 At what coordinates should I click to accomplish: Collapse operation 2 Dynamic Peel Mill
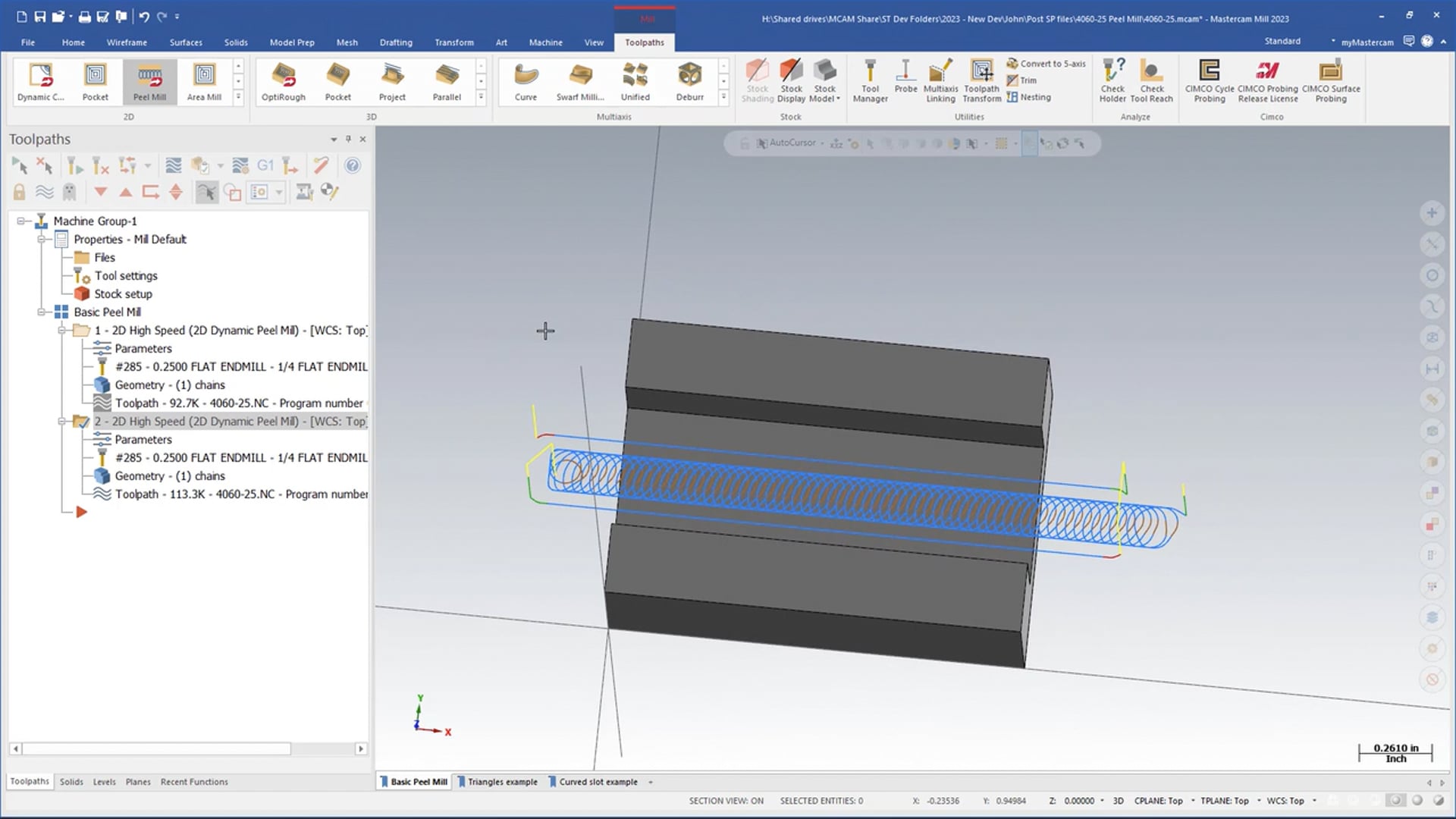(63, 422)
